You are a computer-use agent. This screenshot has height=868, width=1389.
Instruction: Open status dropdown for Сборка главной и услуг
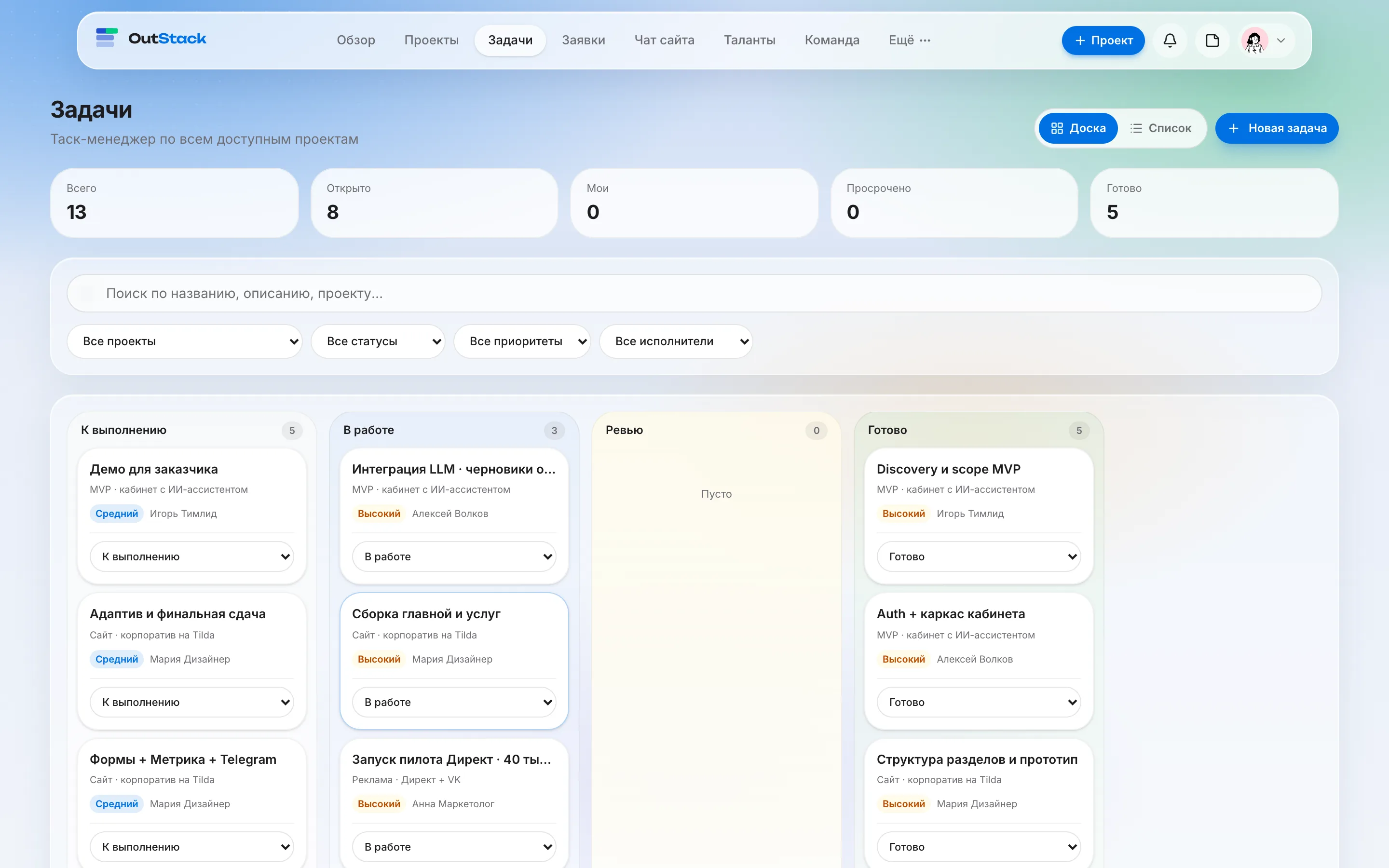(454, 702)
